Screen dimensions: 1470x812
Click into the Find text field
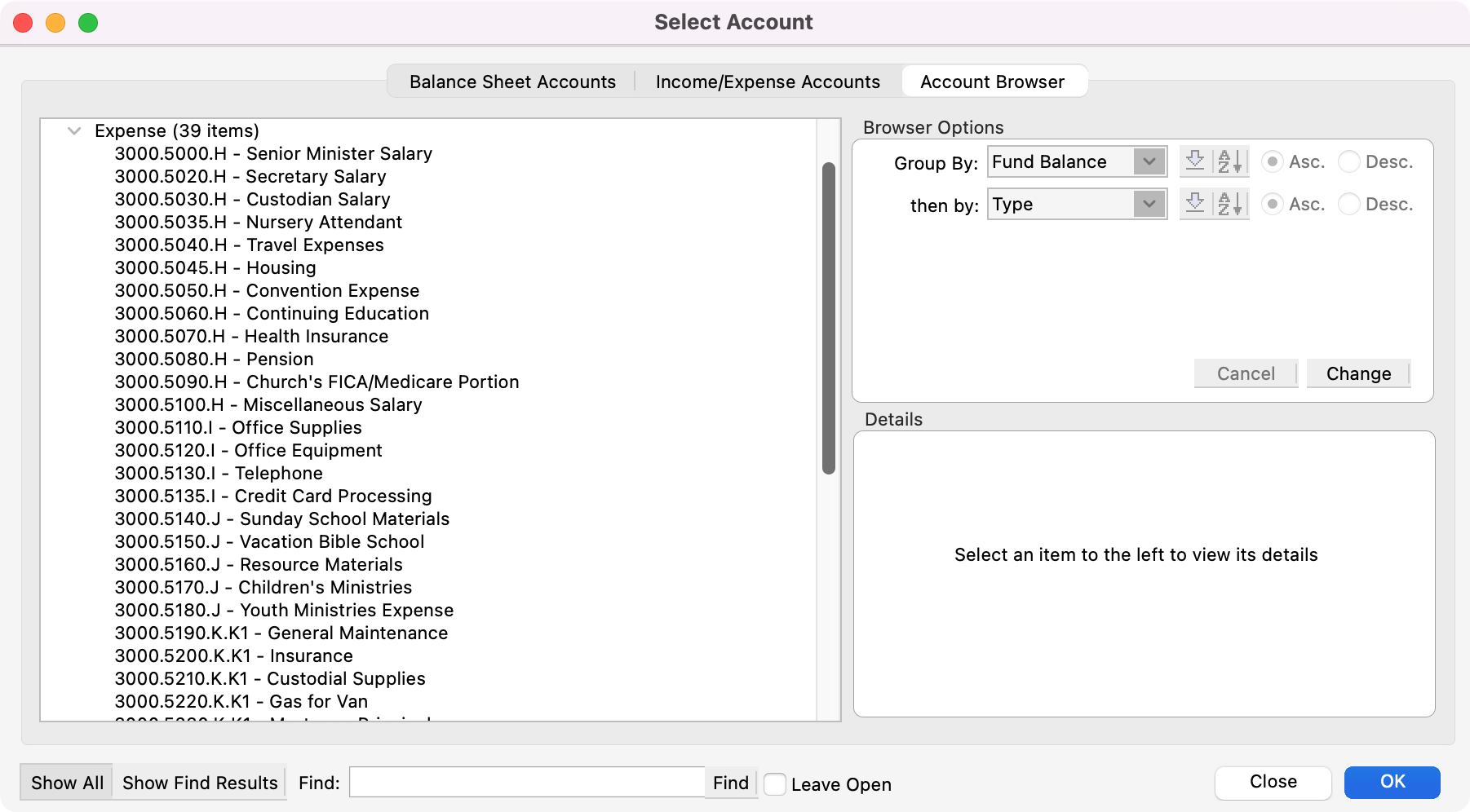click(x=526, y=783)
